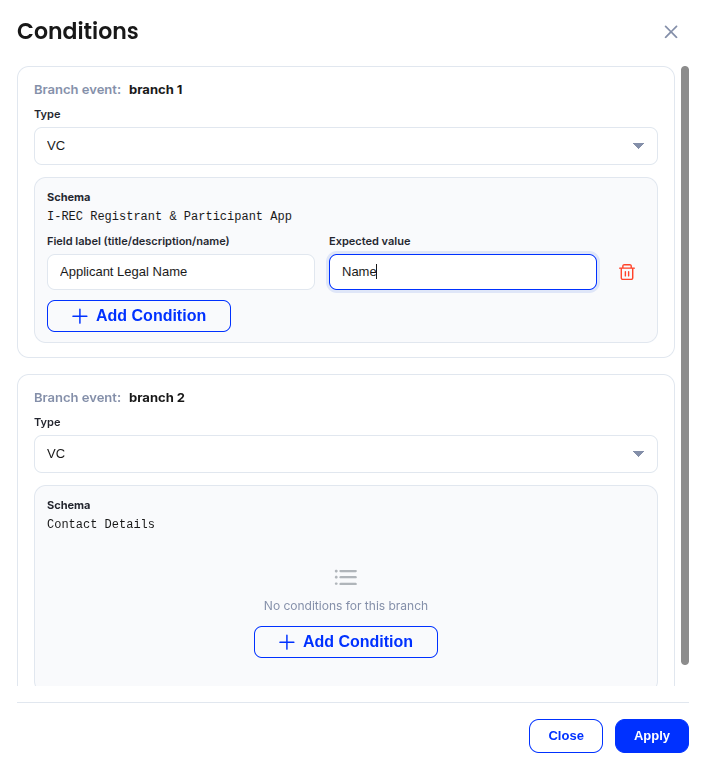The width and height of the screenshot is (702, 766).
Task: Add Condition to the Contact Details branch
Action: point(346,642)
